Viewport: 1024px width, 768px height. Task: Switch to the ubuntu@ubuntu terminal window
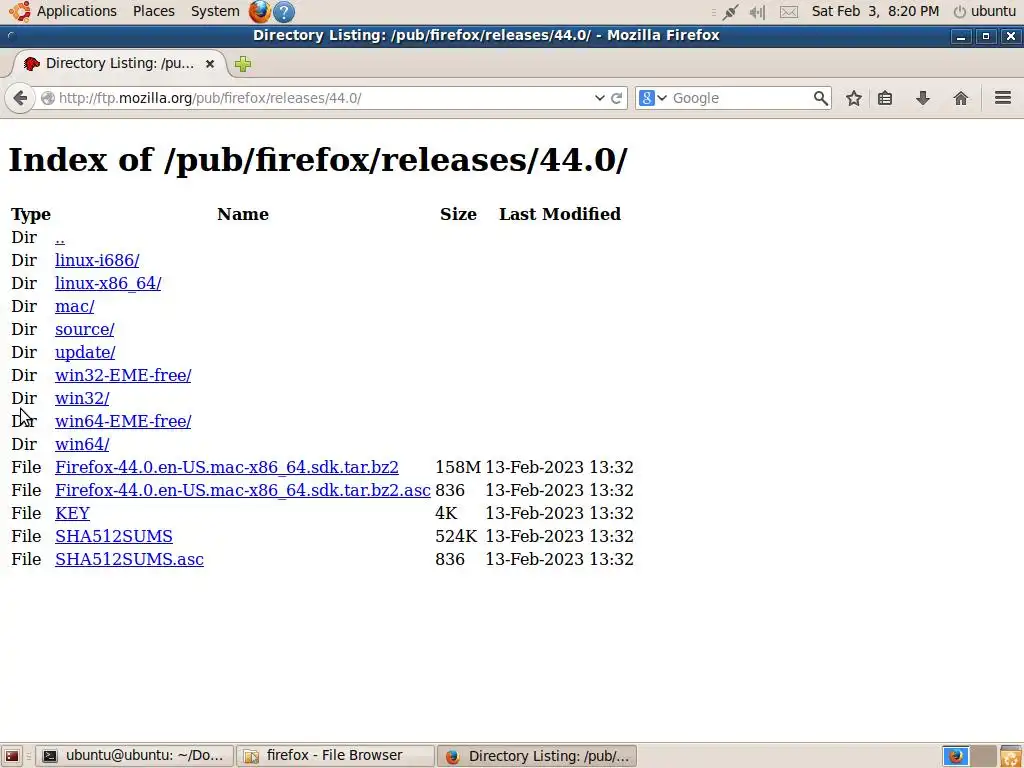[x=135, y=756]
